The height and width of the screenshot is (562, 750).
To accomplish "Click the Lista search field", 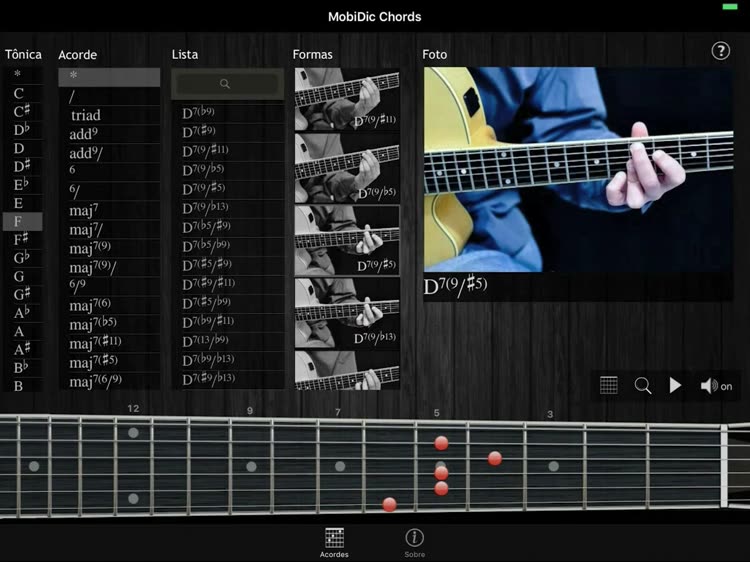I will pyautogui.click(x=227, y=84).
